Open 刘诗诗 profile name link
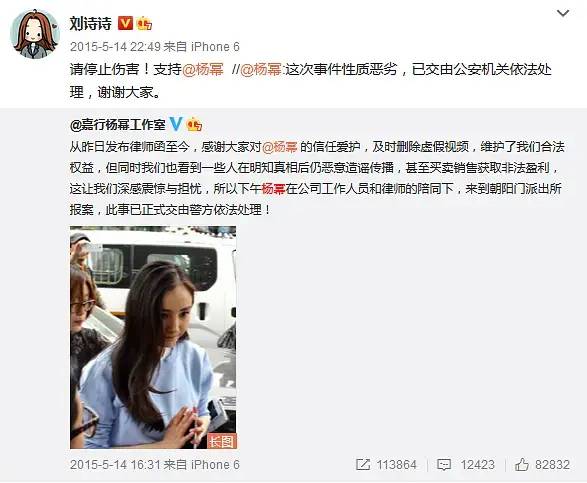 click(91, 24)
